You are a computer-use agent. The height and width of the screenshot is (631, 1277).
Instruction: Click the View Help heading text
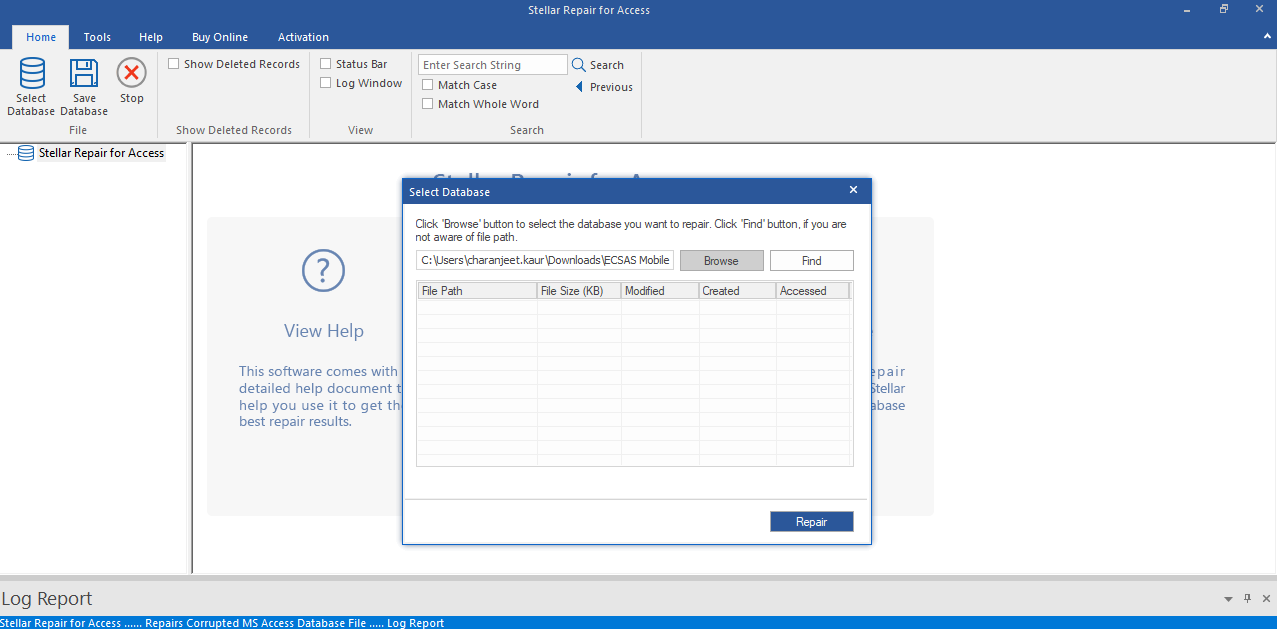324,331
